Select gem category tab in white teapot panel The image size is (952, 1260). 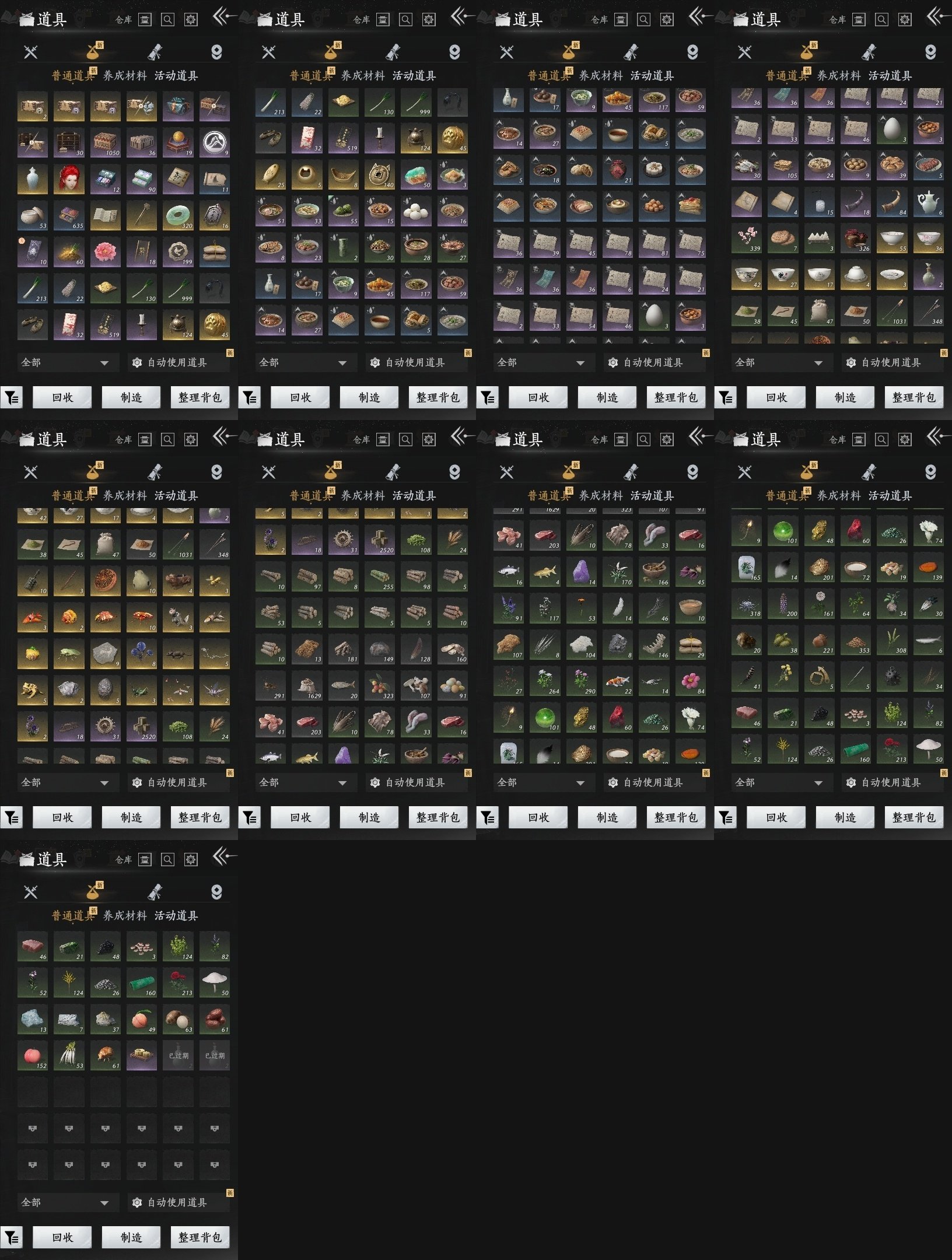coord(930,52)
